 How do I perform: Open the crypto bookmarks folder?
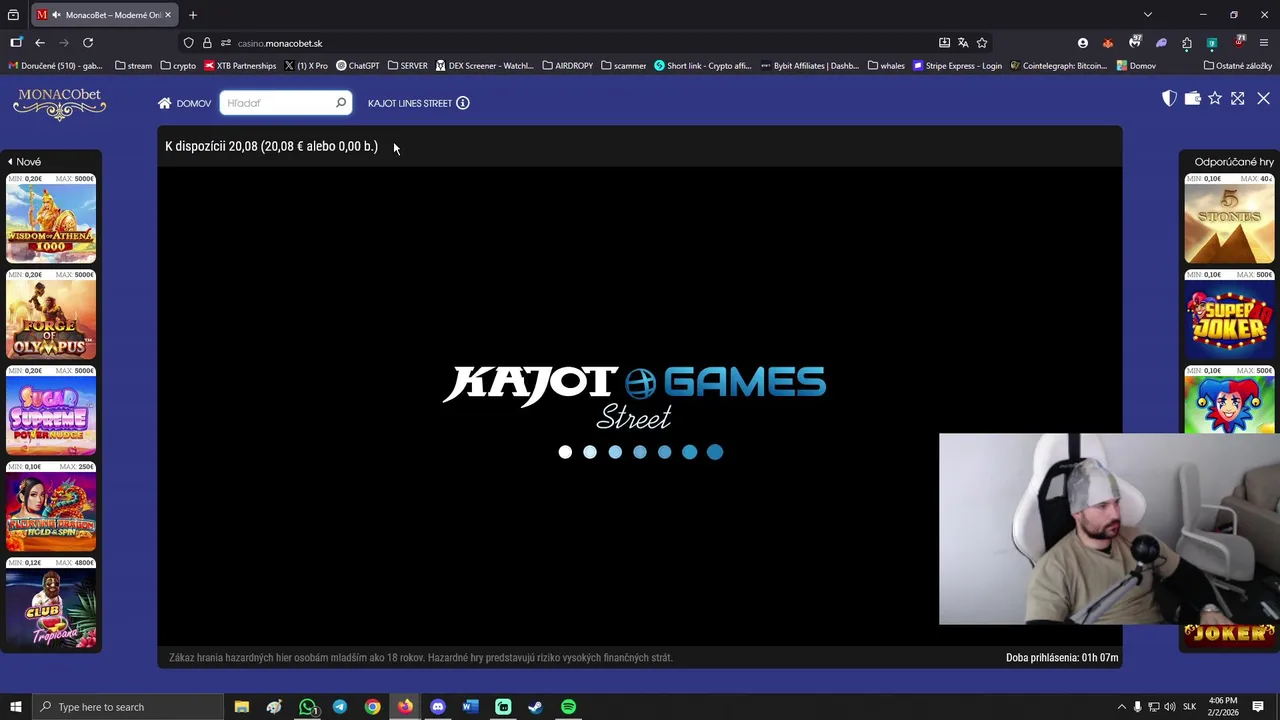tap(178, 66)
